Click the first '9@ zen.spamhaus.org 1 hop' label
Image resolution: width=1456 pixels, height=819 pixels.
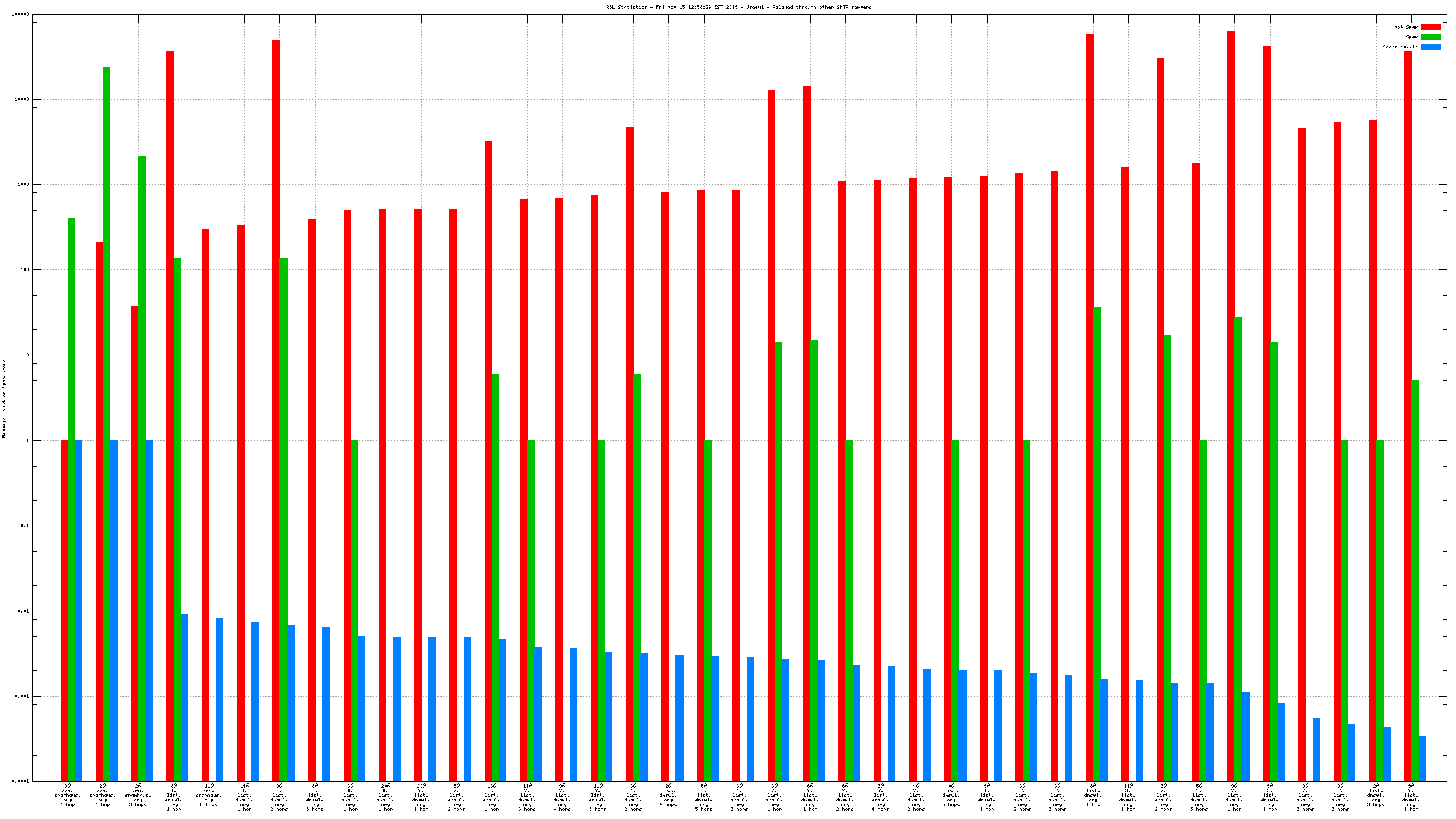pyautogui.click(x=68, y=795)
